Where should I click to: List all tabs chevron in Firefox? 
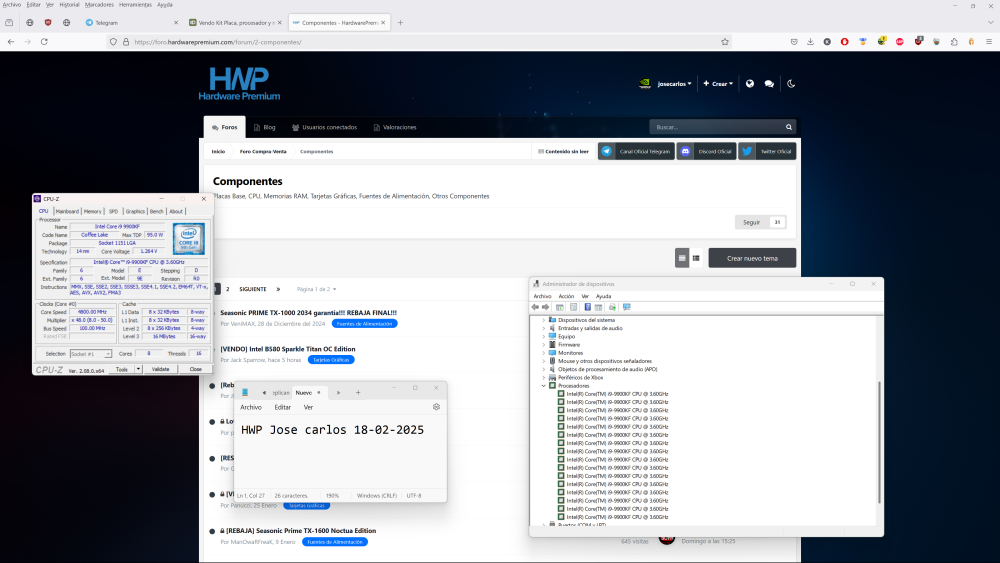pos(990,22)
